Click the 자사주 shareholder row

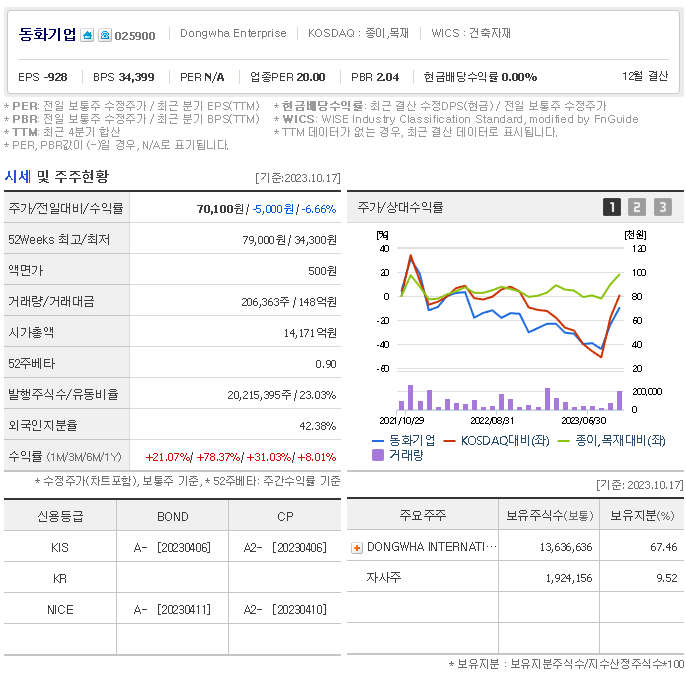click(x=515, y=578)
